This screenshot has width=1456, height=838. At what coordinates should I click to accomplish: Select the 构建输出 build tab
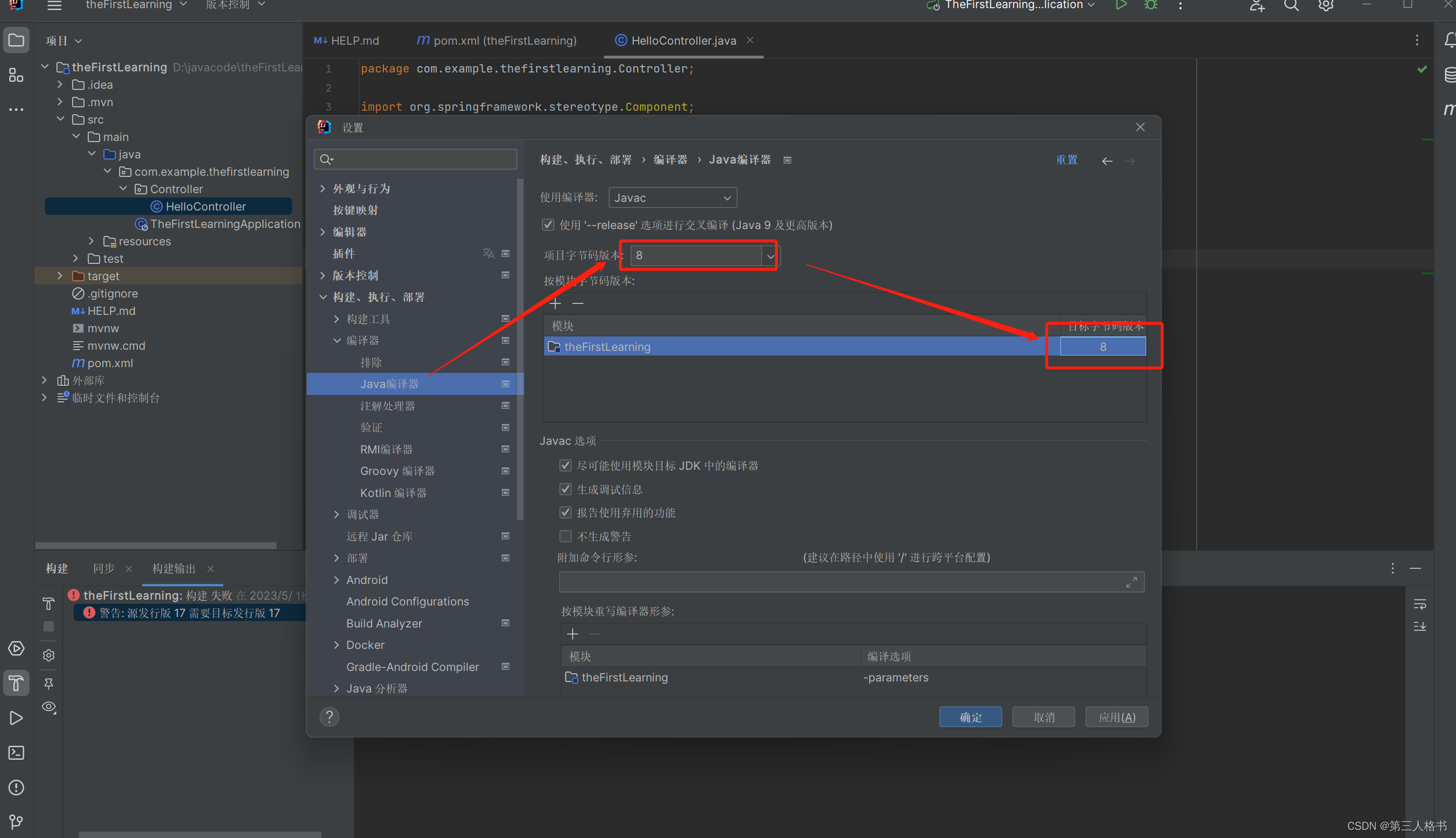pyautogui.click(x=174, y=569)
